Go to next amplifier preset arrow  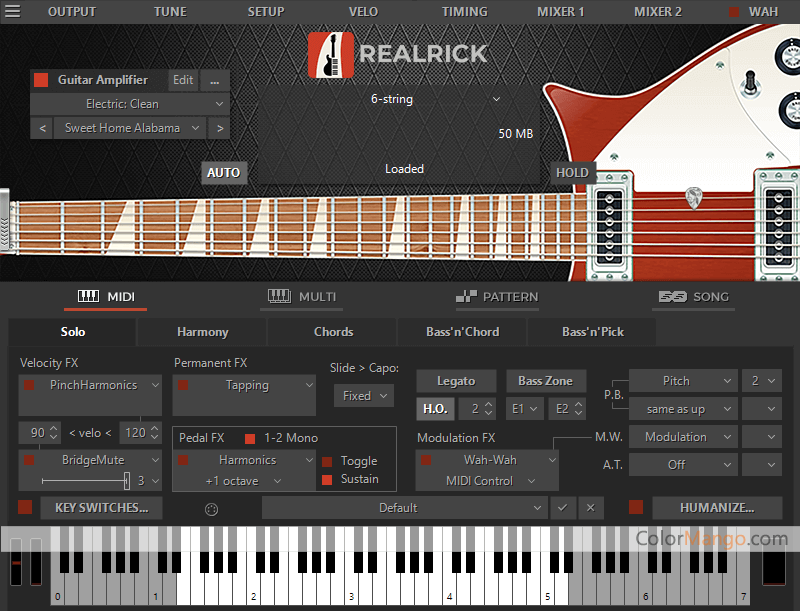coord(218,128)
